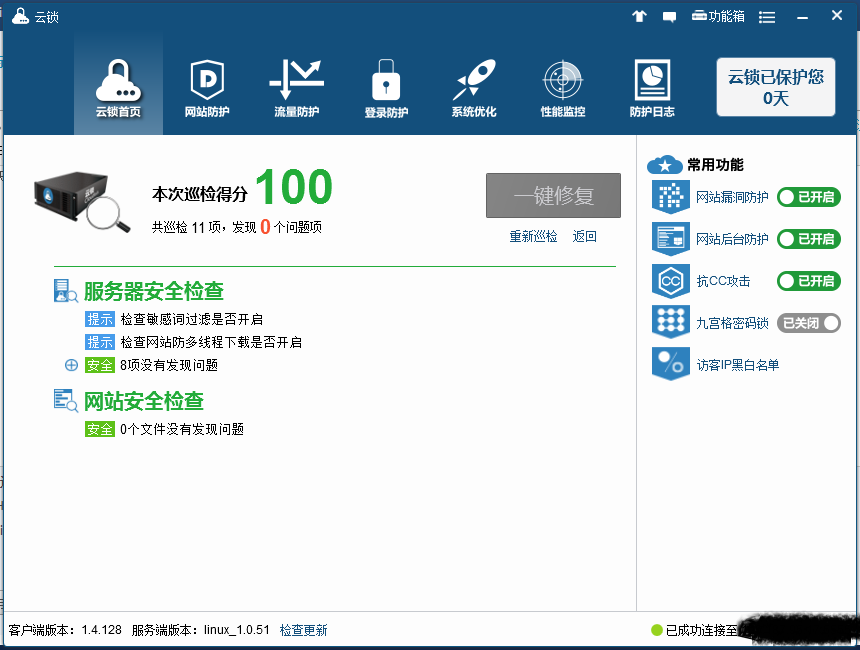Click the 8项没有发现问题 text

(x=169, y=365)
